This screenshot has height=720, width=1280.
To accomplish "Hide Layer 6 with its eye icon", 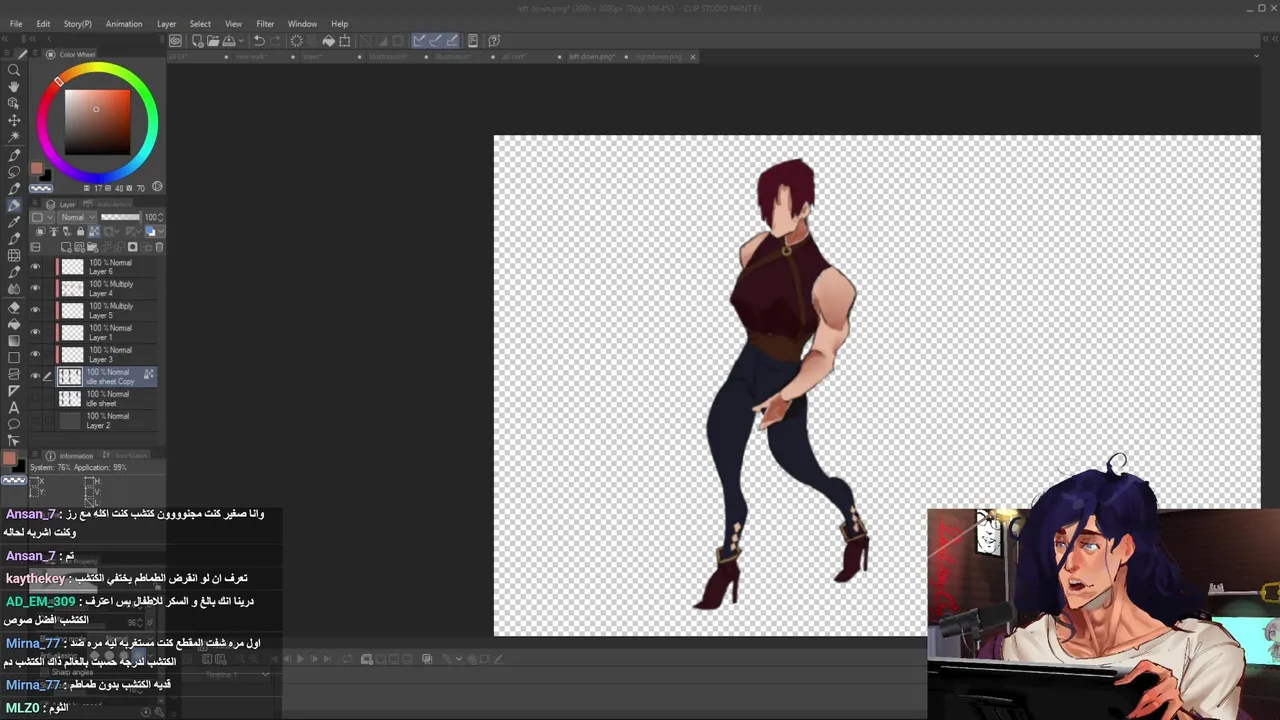I will coord(35,267).
